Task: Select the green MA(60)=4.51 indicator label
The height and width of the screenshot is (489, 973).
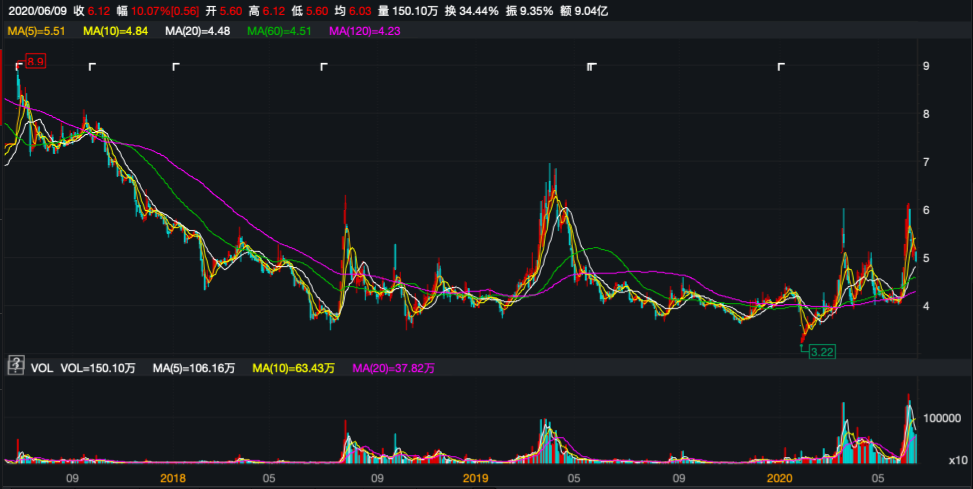Action: pyautogui.click(x=279, y=31)
